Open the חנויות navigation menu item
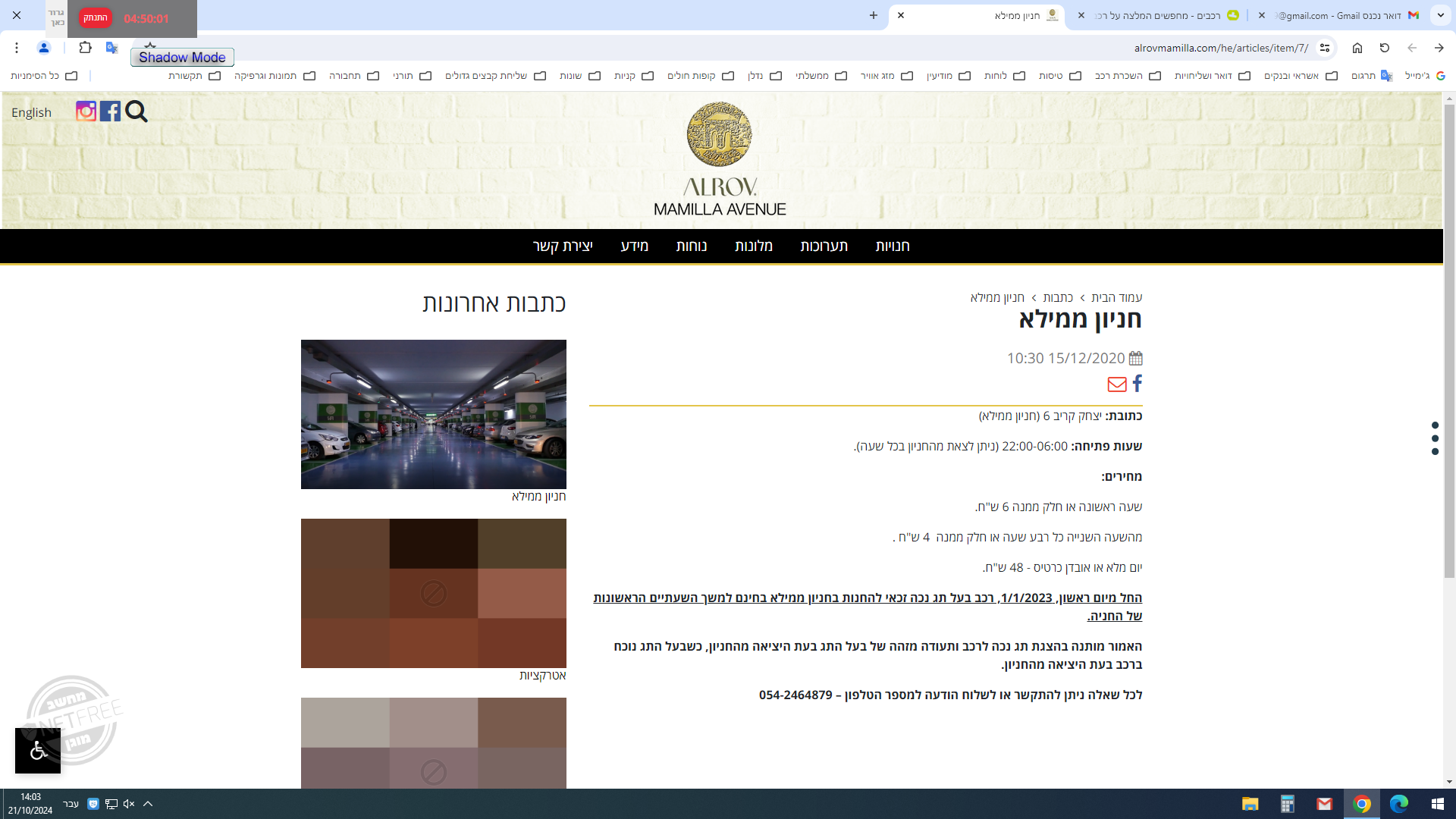This screenshot has height=819, width=1456. (x=892, y=246)
